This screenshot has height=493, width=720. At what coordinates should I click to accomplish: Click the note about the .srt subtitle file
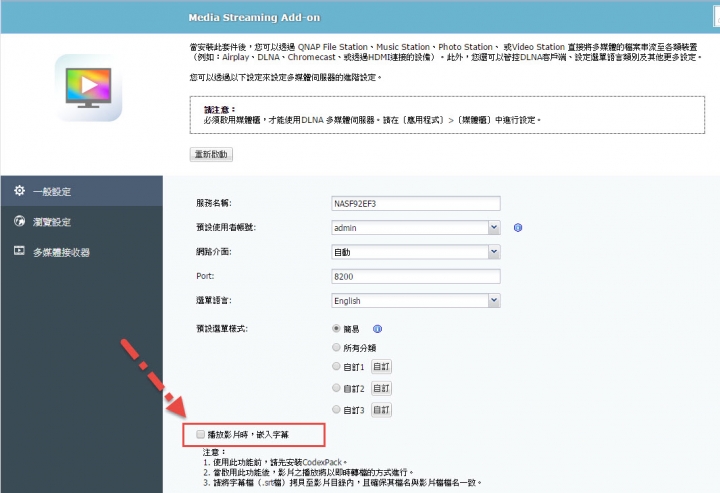click(x=343, y=483)
